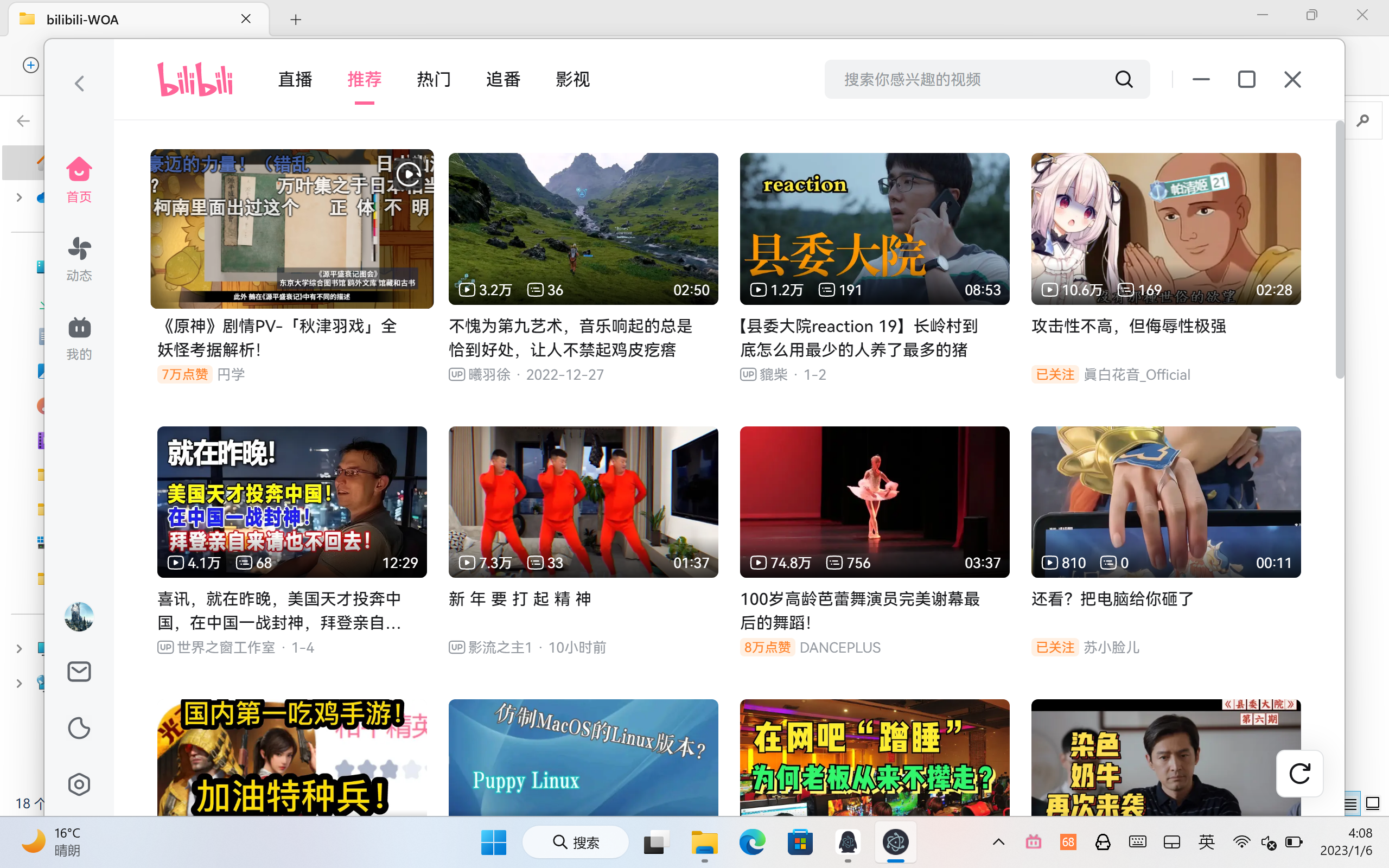Switch to the 热门 tab

point(434,79)
